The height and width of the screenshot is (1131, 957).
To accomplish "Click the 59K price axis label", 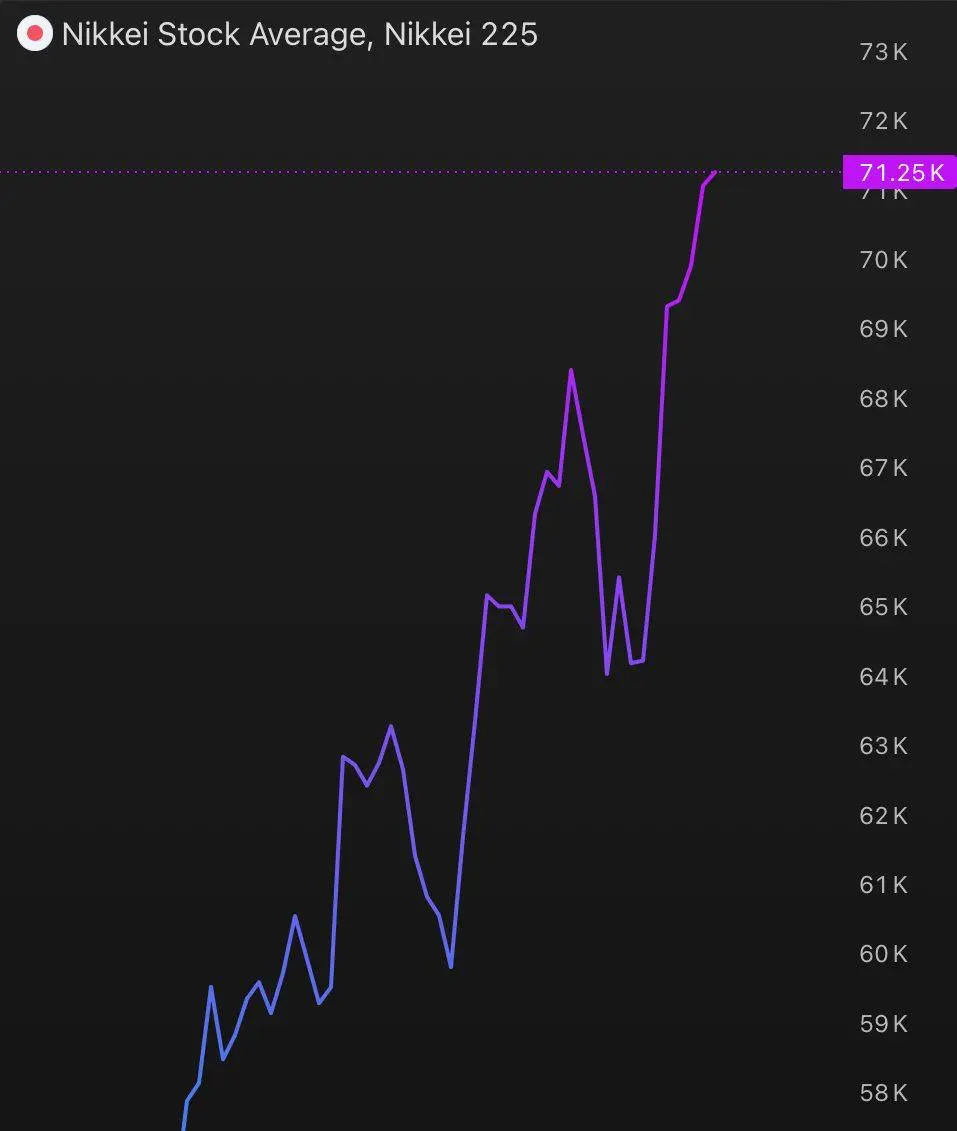I will 883,1023.
